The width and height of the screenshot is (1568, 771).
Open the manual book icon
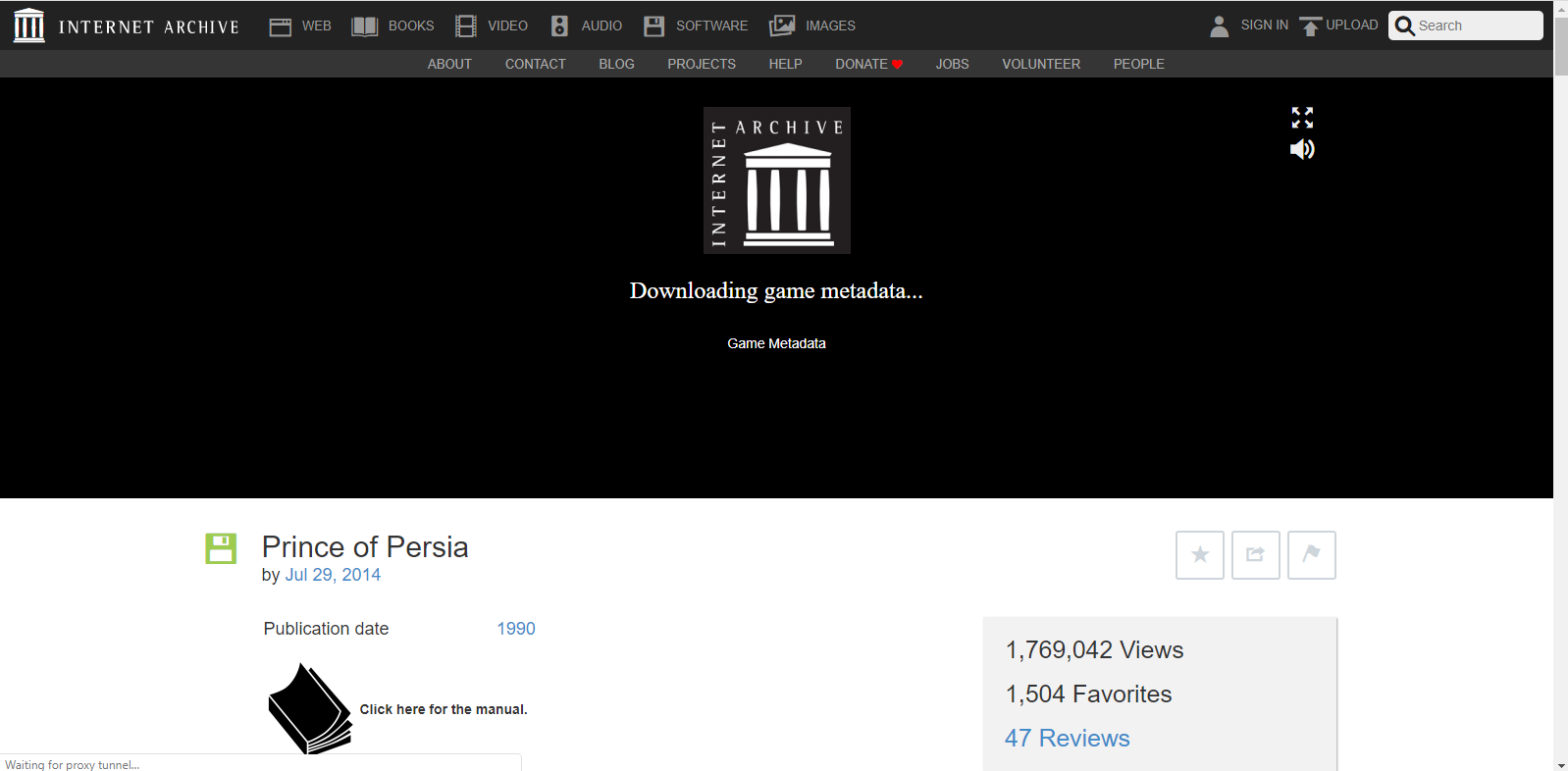coord(310,708)
